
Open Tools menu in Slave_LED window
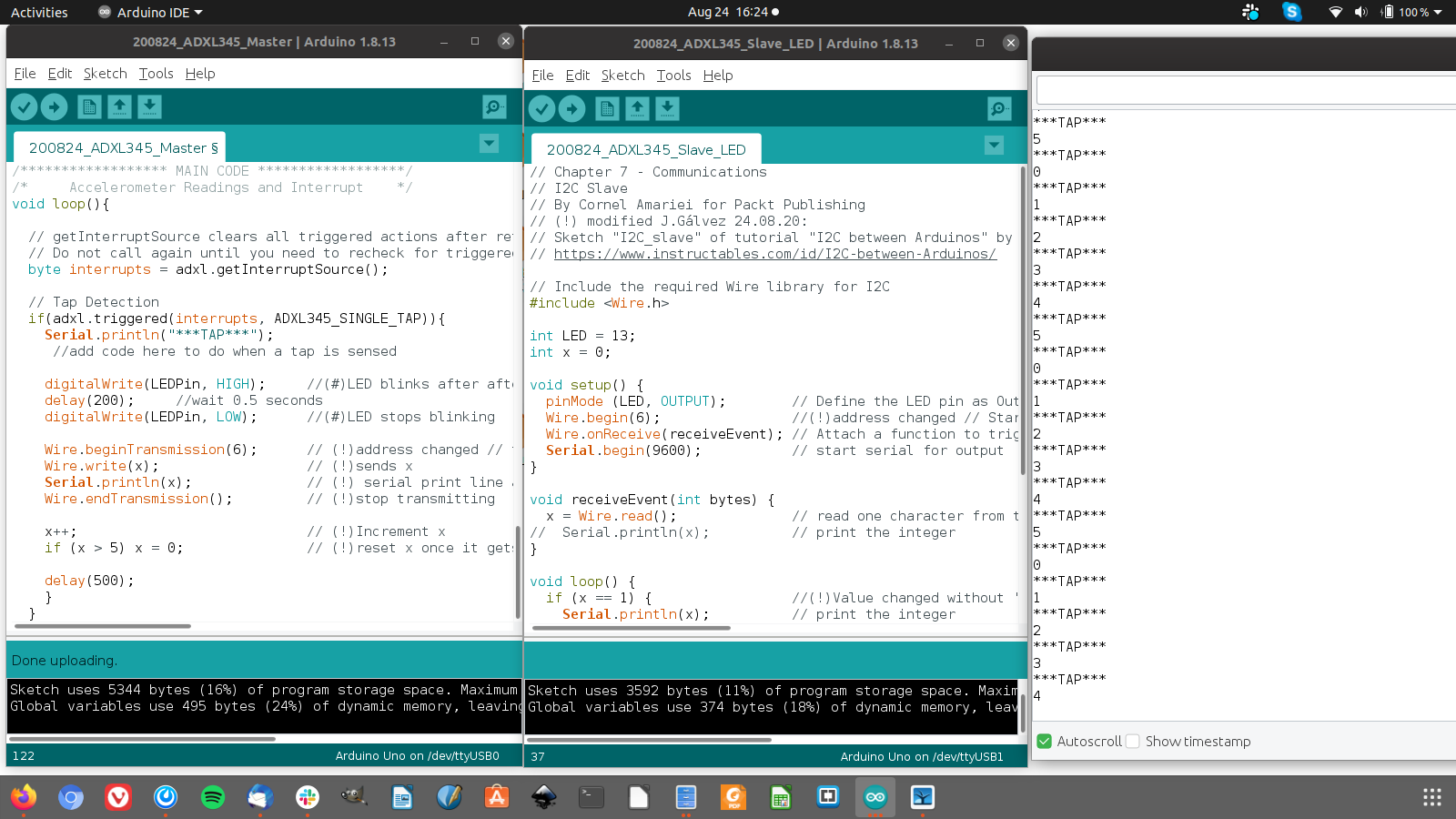(674, 76)
